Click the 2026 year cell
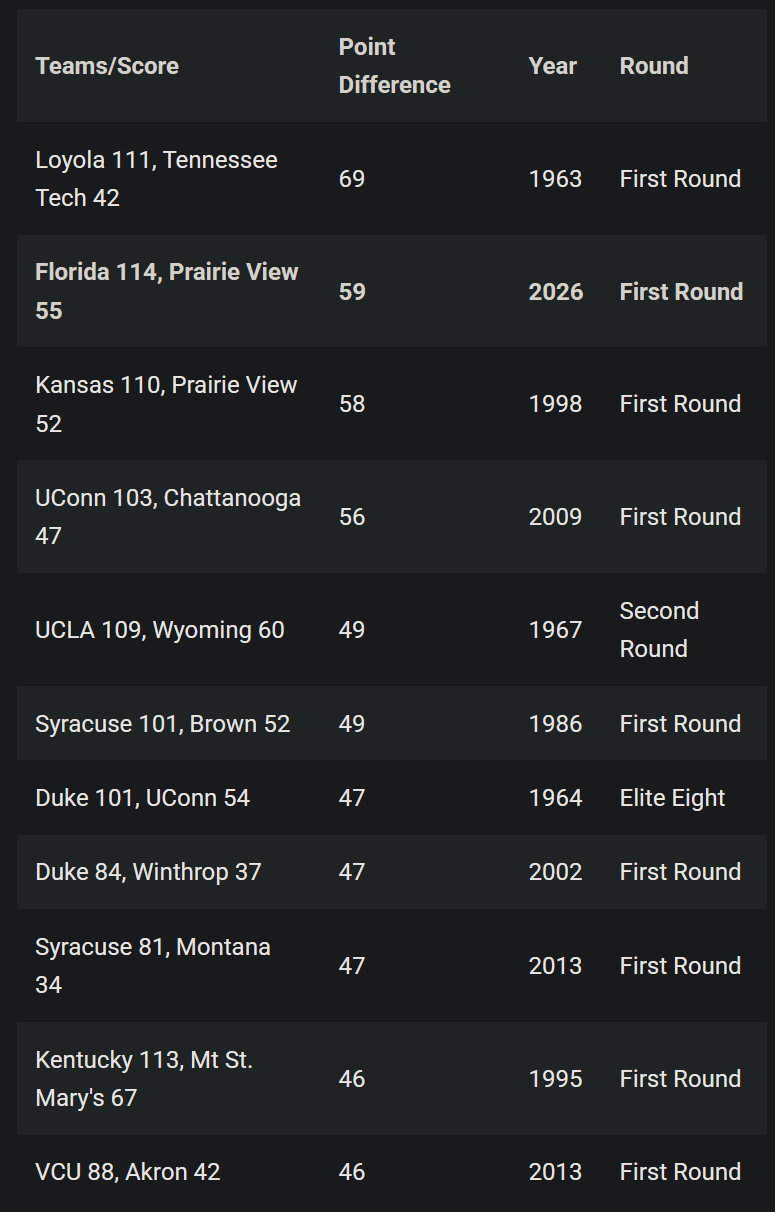Viewport: 775px width, 1212px height. click(556, 292)
